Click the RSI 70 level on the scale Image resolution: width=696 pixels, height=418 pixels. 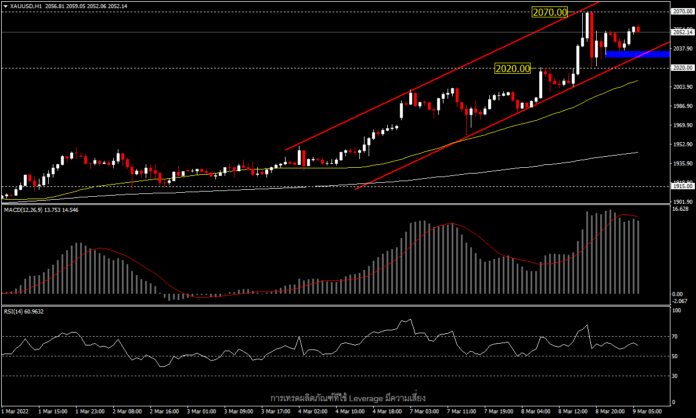click(x=675, y=337)
